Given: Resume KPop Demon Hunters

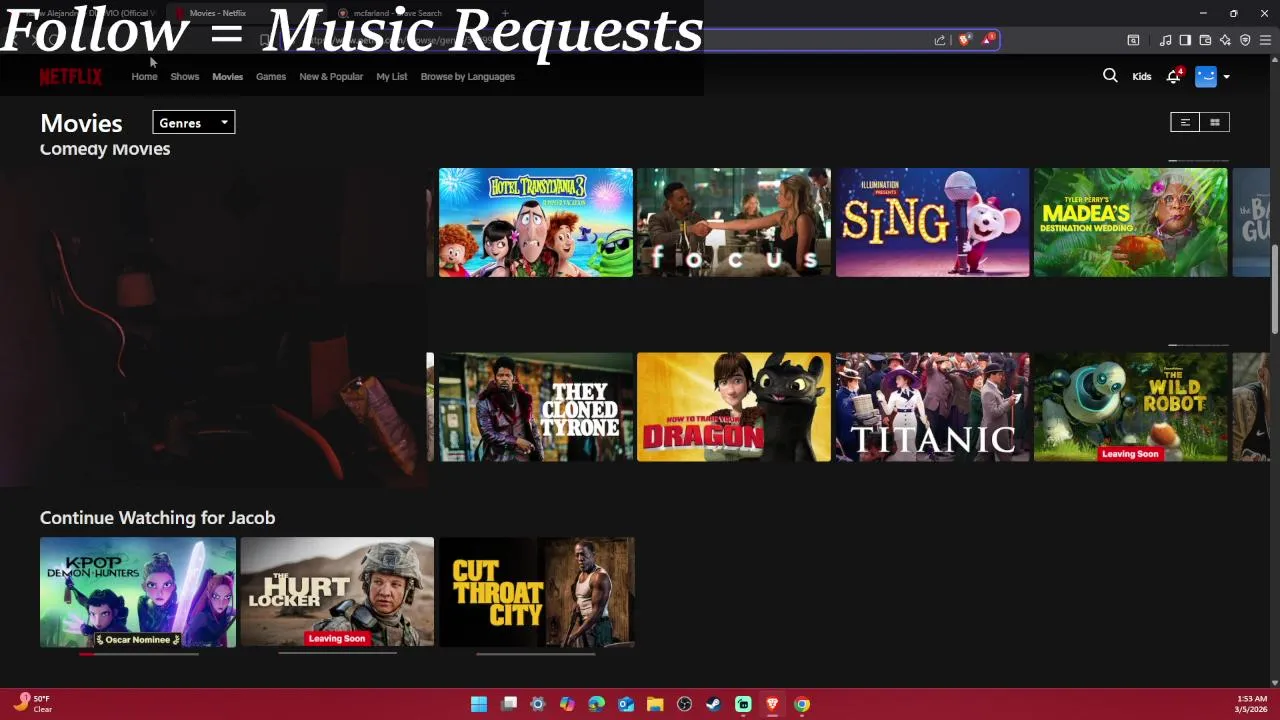Looking at the screenshot, I should point(138,592).
